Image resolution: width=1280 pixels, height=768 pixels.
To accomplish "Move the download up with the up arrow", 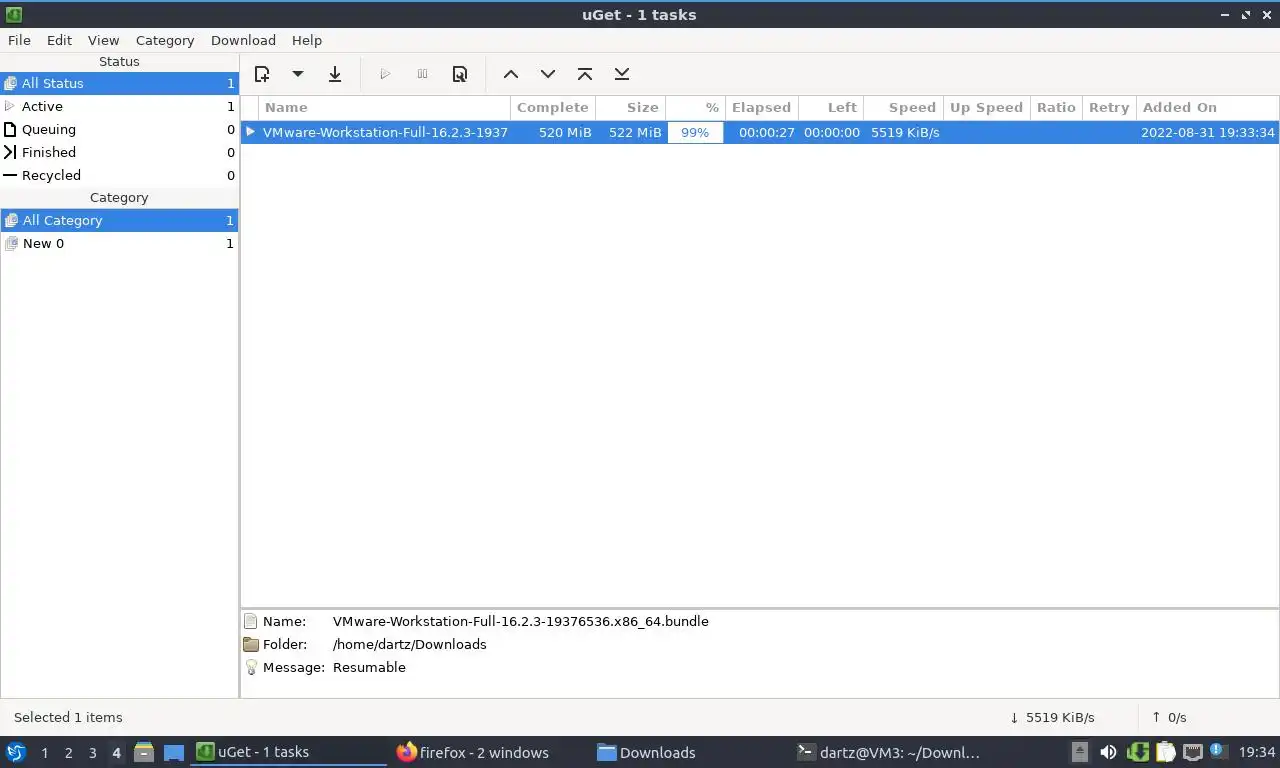I will [x=511, y=74].
